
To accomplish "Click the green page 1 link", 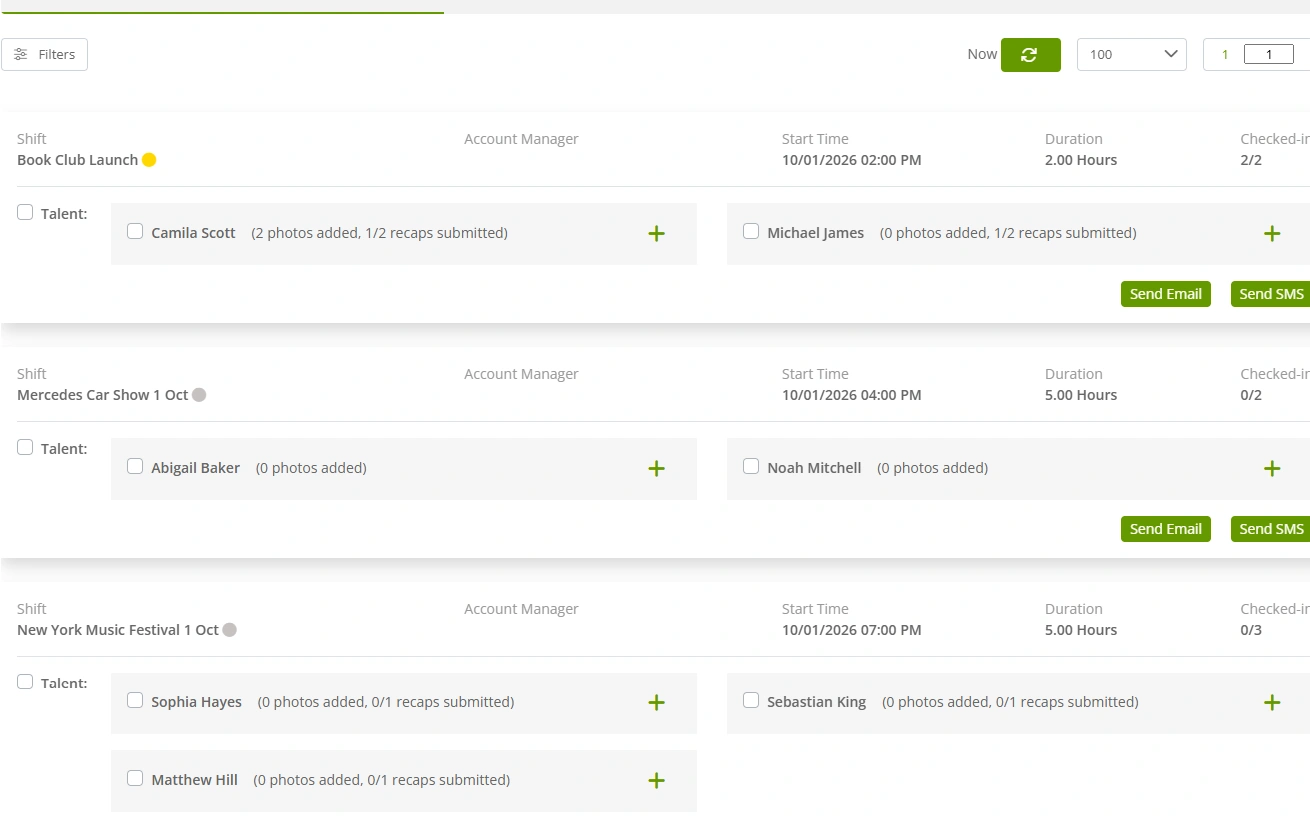I will pos(1225,55).
